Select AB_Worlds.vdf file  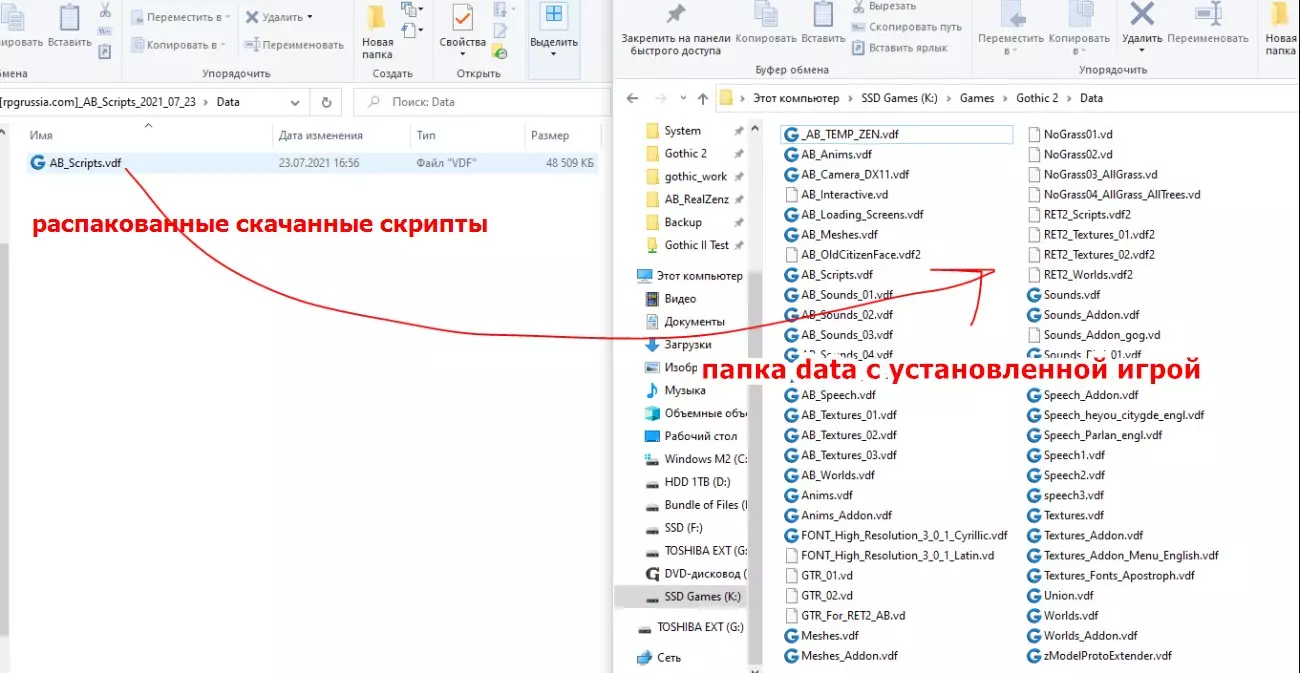click(x=829, y=475)
